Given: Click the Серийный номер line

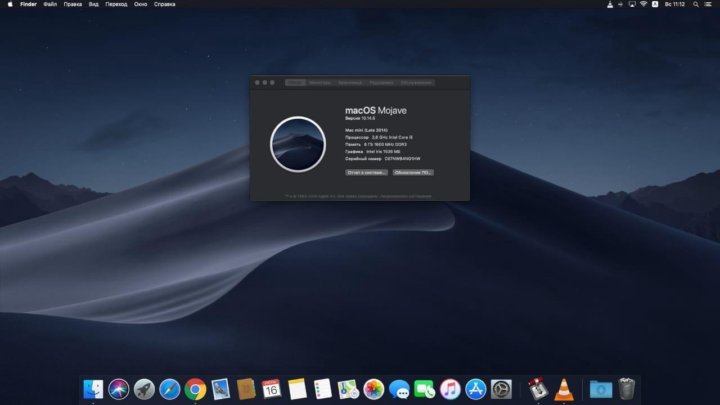Looking at the screenshot, I should [x=383, y=159].
